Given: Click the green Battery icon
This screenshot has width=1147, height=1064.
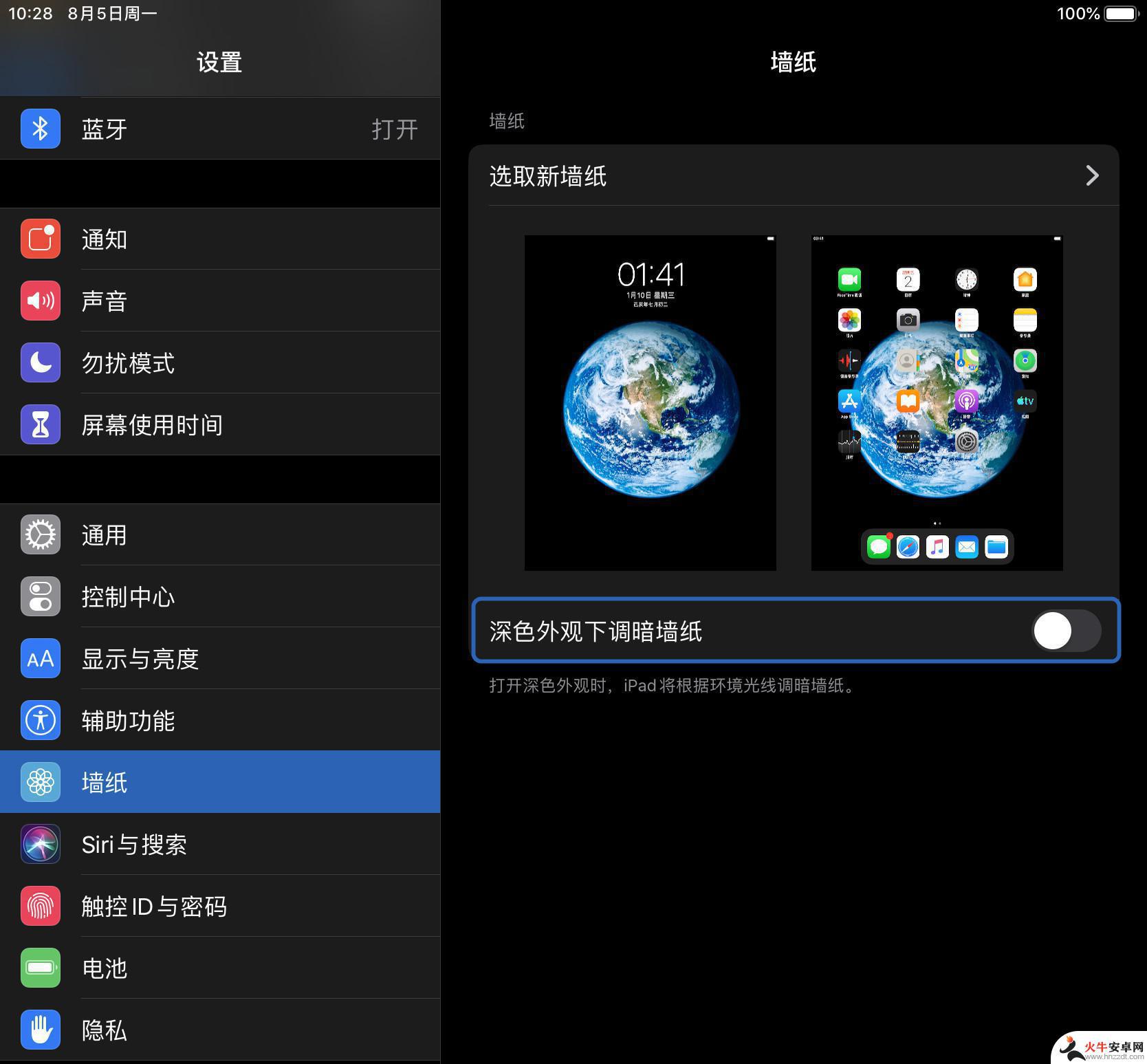Looking at the screenshot, I should tap(41, 968).
